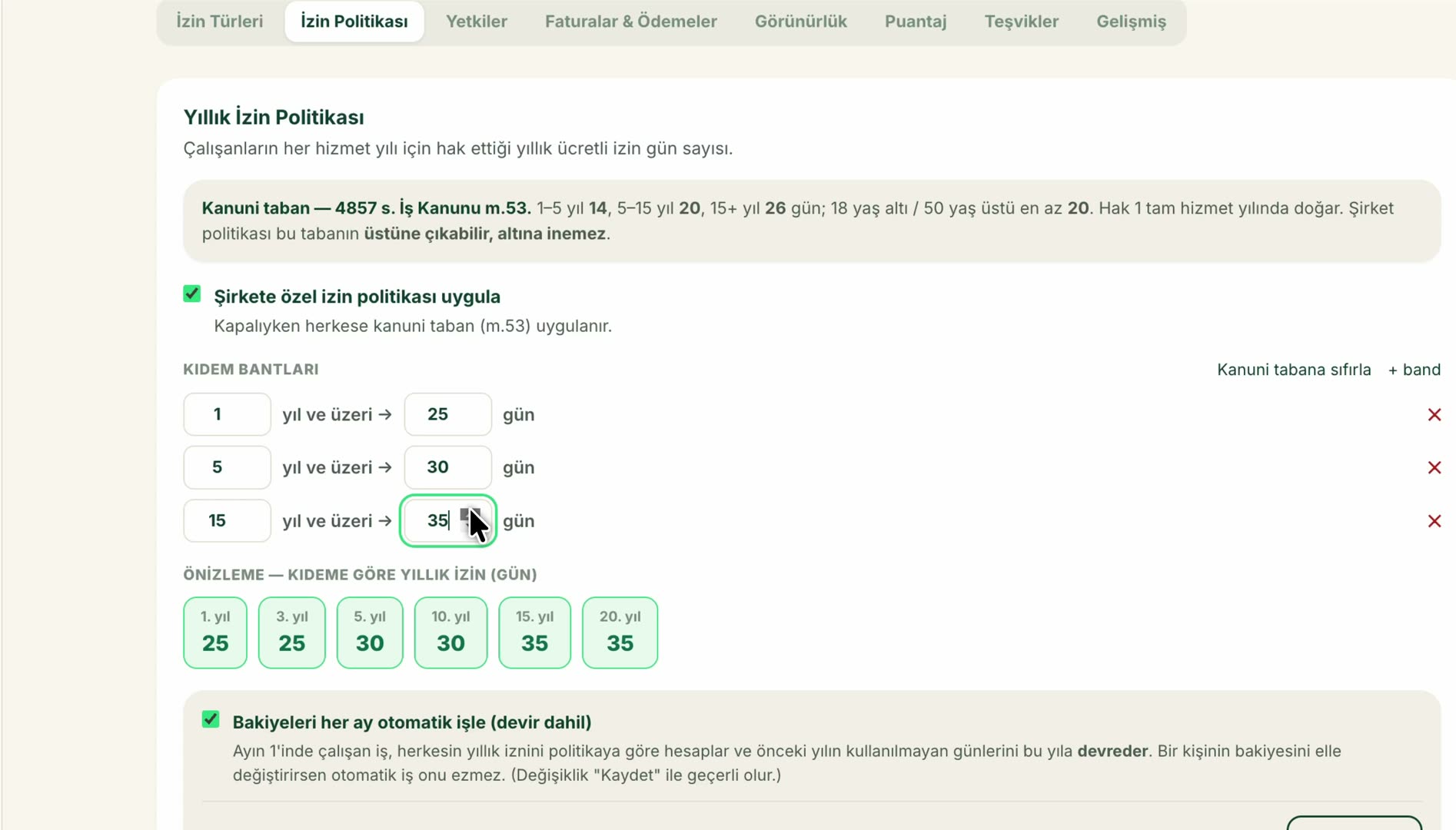Select the İzin Politikası tab
Viewport: 1456px width, 830px height.
coord(354,22)
